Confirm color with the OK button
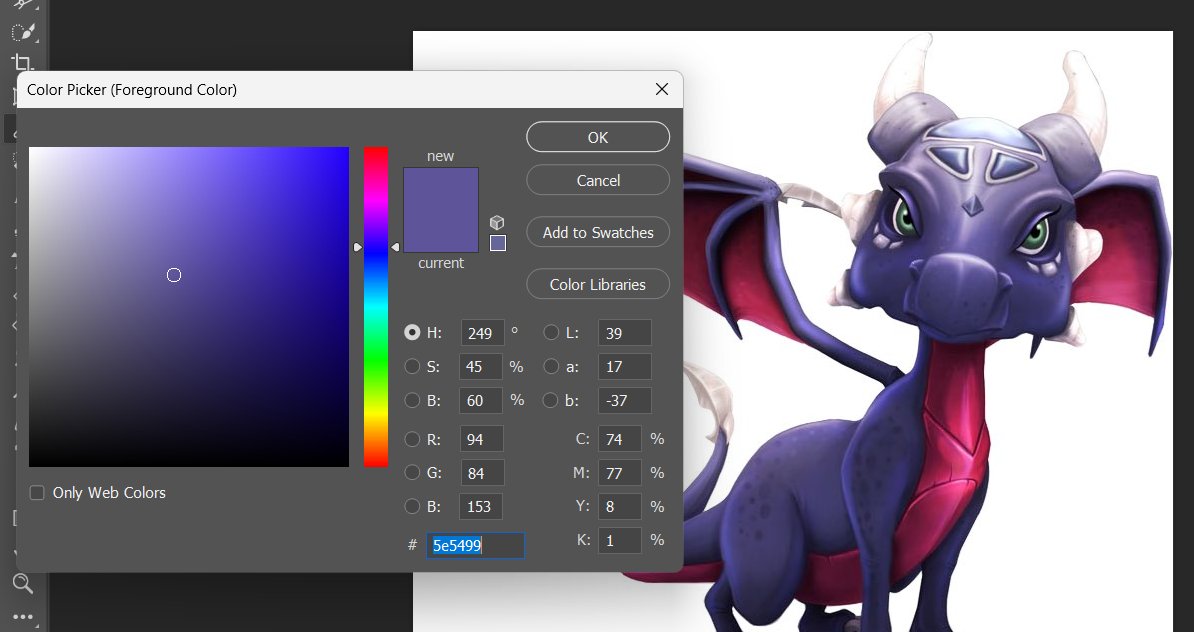Image resolution: width=1194 pixels, height=632 pixels. pyautogui.click(x=598, y=137)
